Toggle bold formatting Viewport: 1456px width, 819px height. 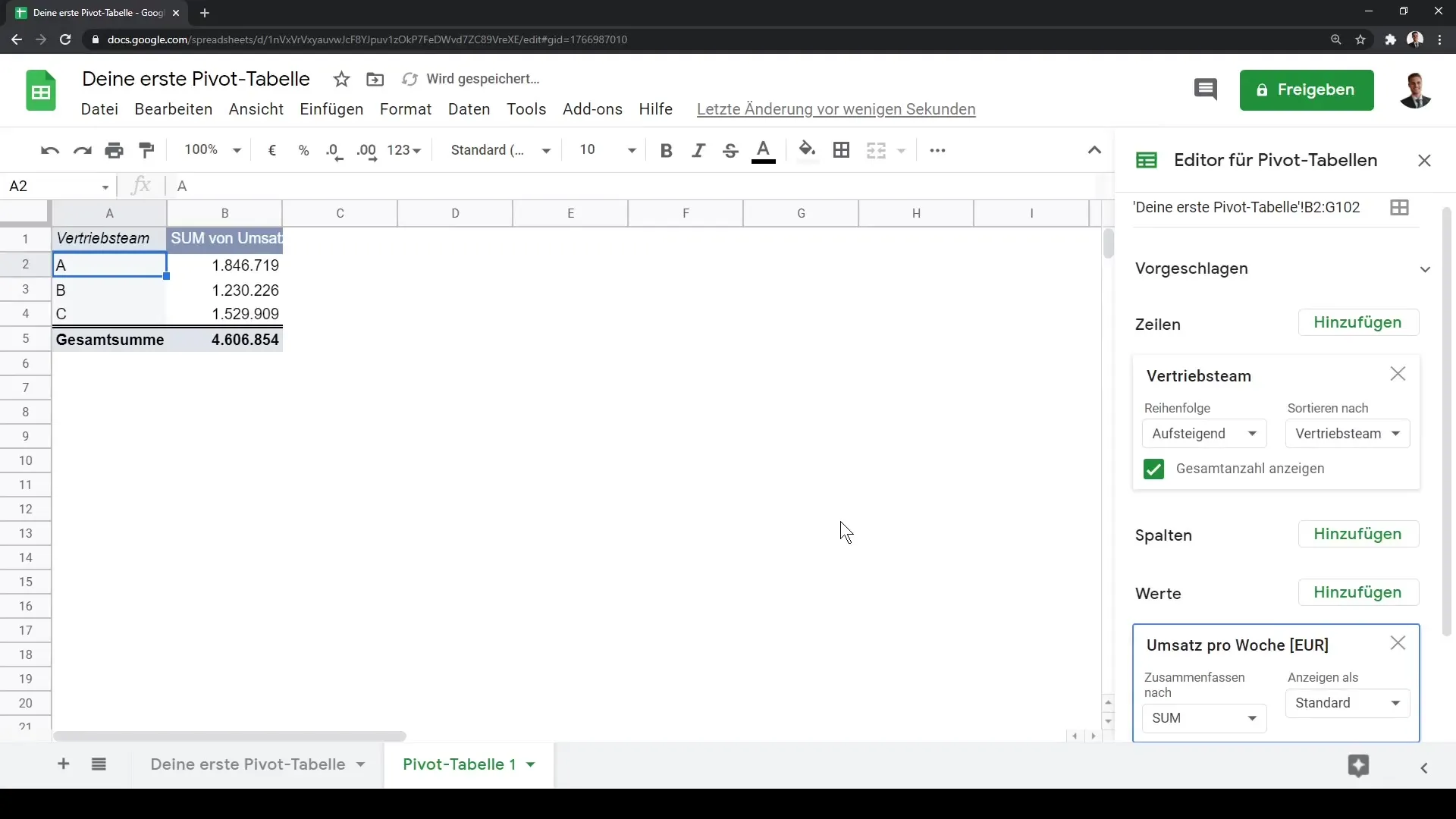[x=666, y=150]
